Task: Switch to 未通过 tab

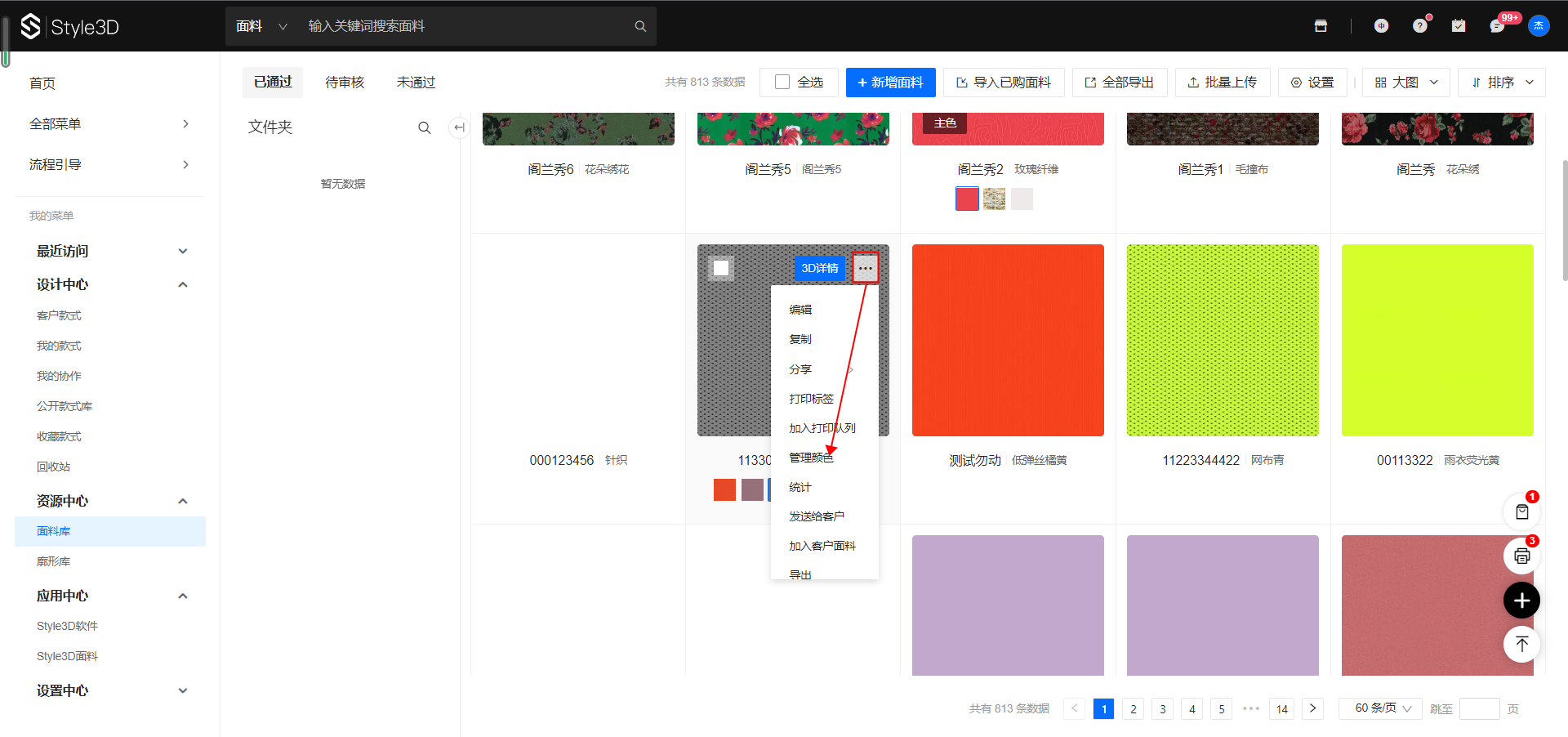Action: click(x=416, y=83)
